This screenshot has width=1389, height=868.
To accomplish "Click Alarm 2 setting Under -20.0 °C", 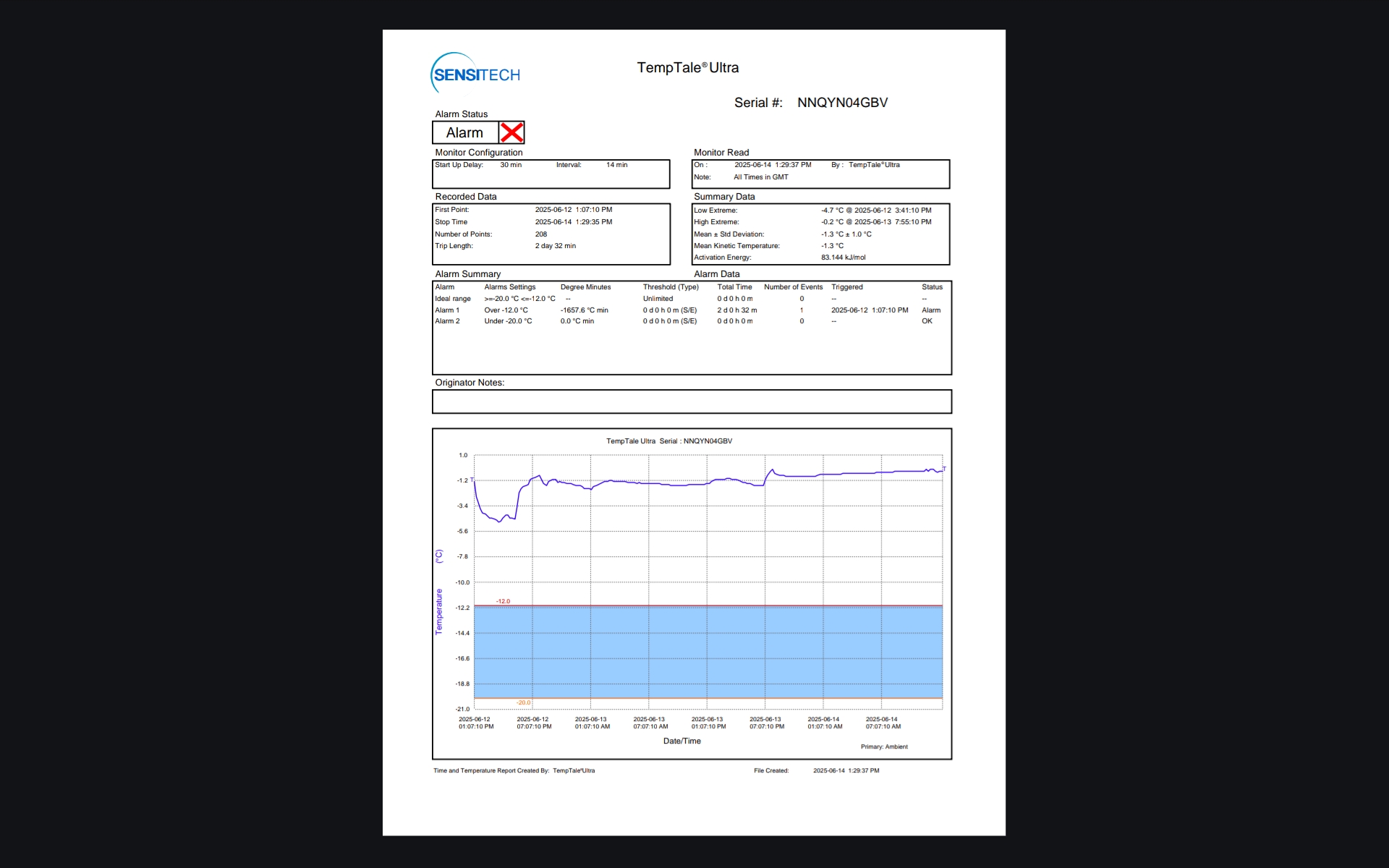I will pos(508,321).
